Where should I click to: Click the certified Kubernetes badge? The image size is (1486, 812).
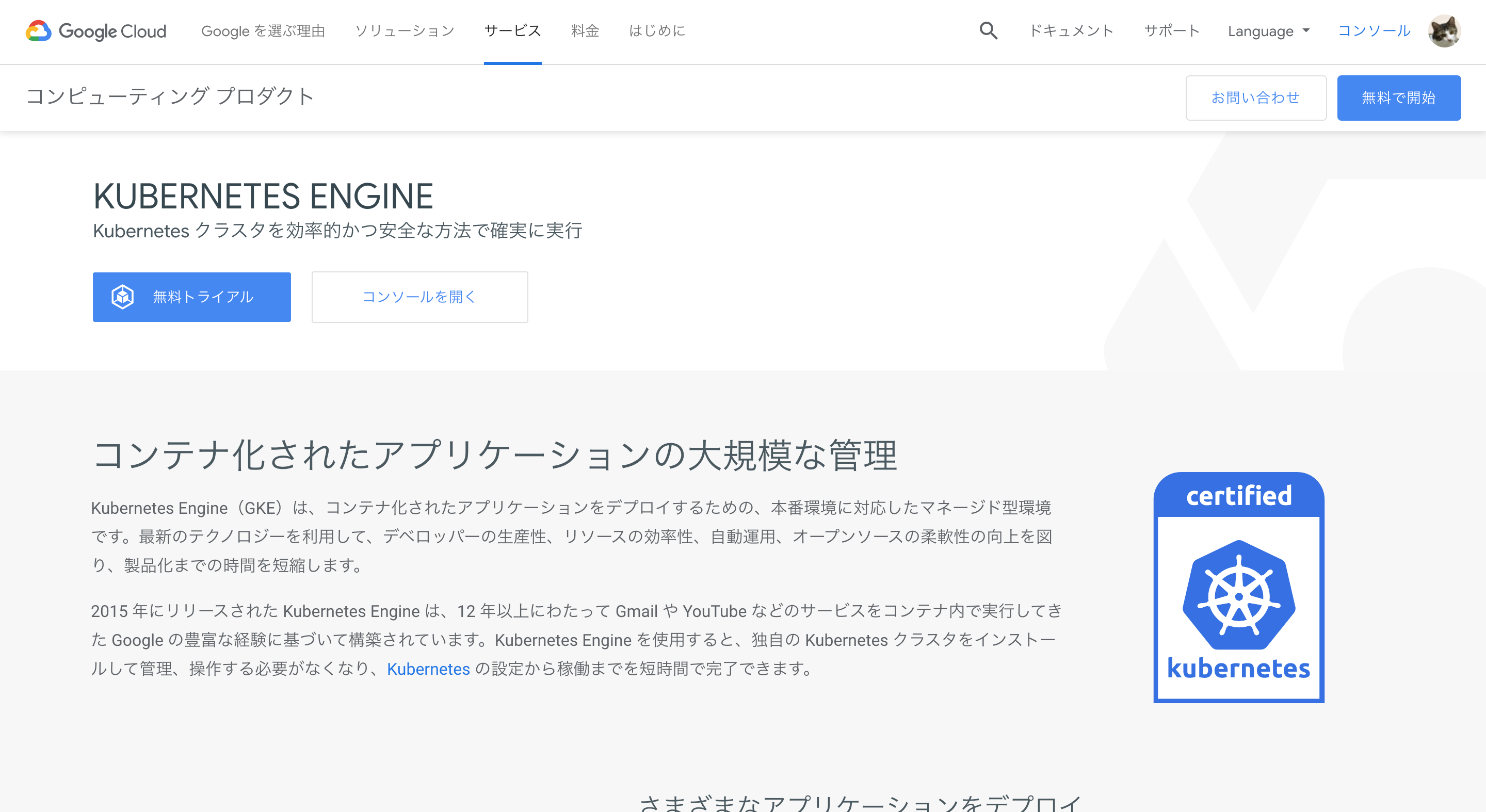(1238, 587)
